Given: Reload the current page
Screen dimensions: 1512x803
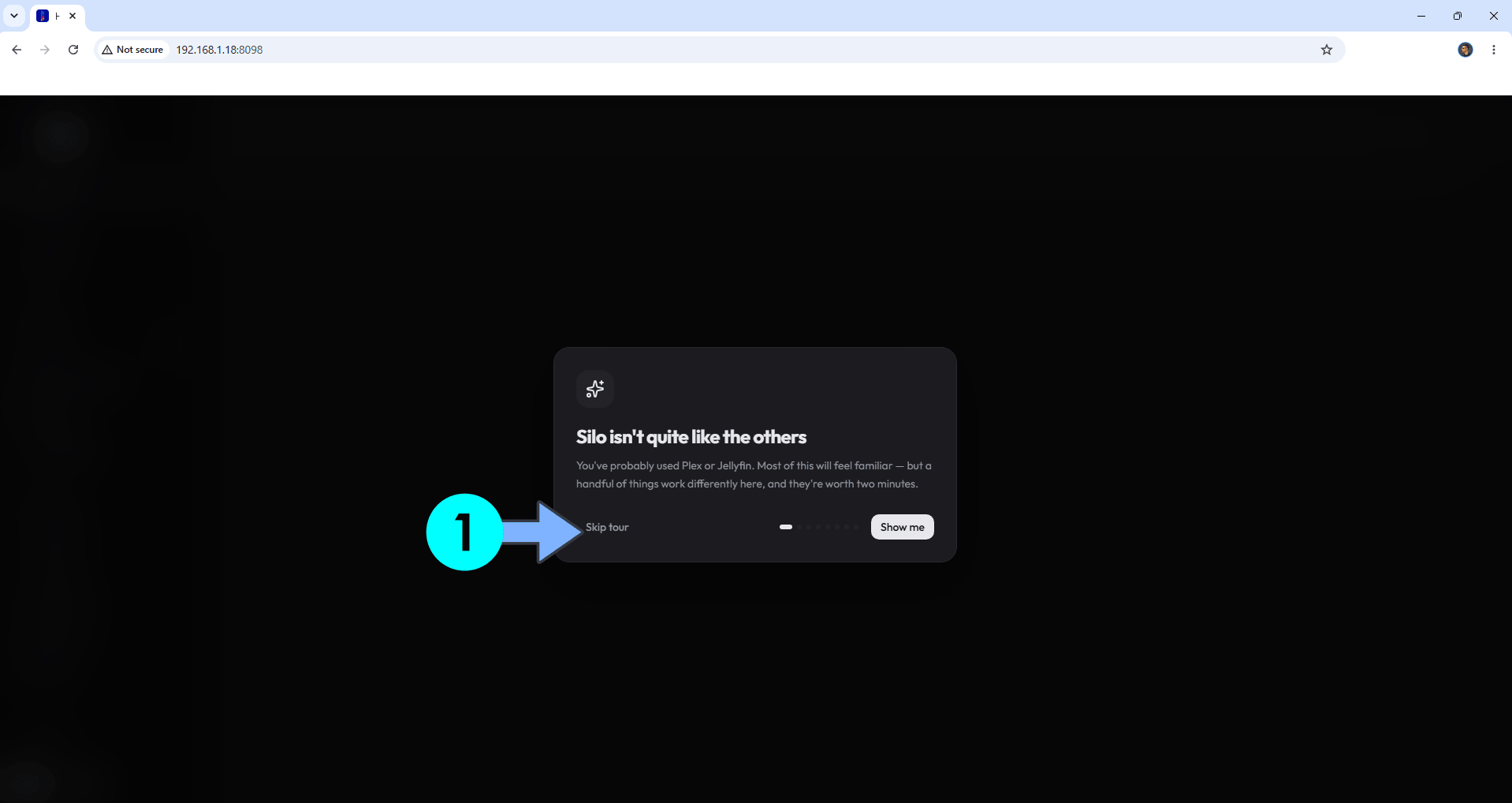Looking at the screenshot, I should click(73, 50).
